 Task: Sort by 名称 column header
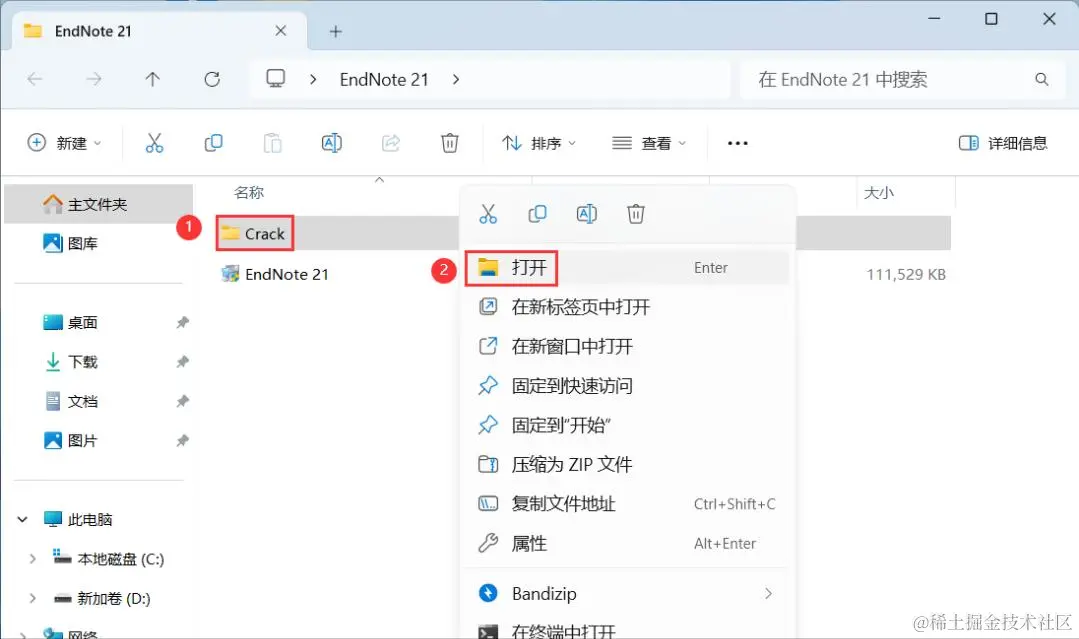(x=248, y=193)
